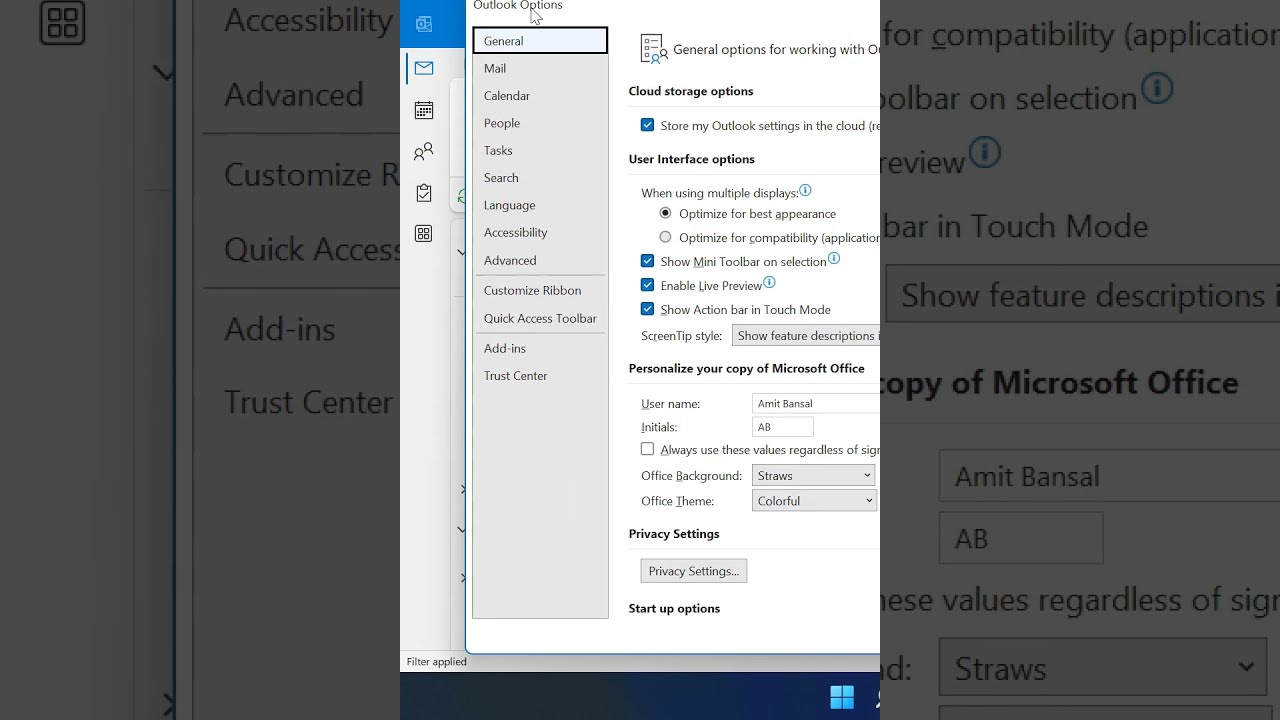
Task: Open the Accessibility options category
Action: (540, 232)
